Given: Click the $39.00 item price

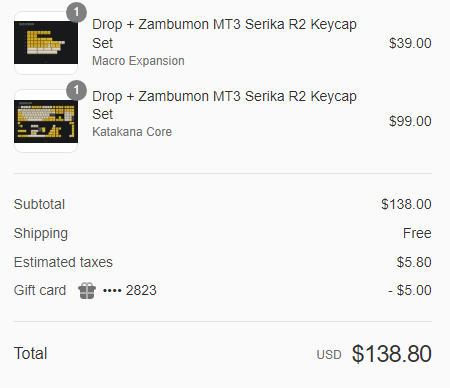Looking at the screenshot, I should tap(410, 43).
